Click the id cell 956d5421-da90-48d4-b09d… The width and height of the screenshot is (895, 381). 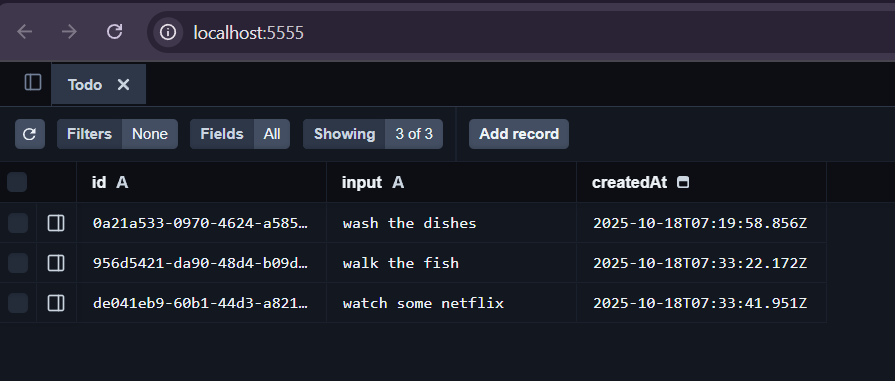201,263
